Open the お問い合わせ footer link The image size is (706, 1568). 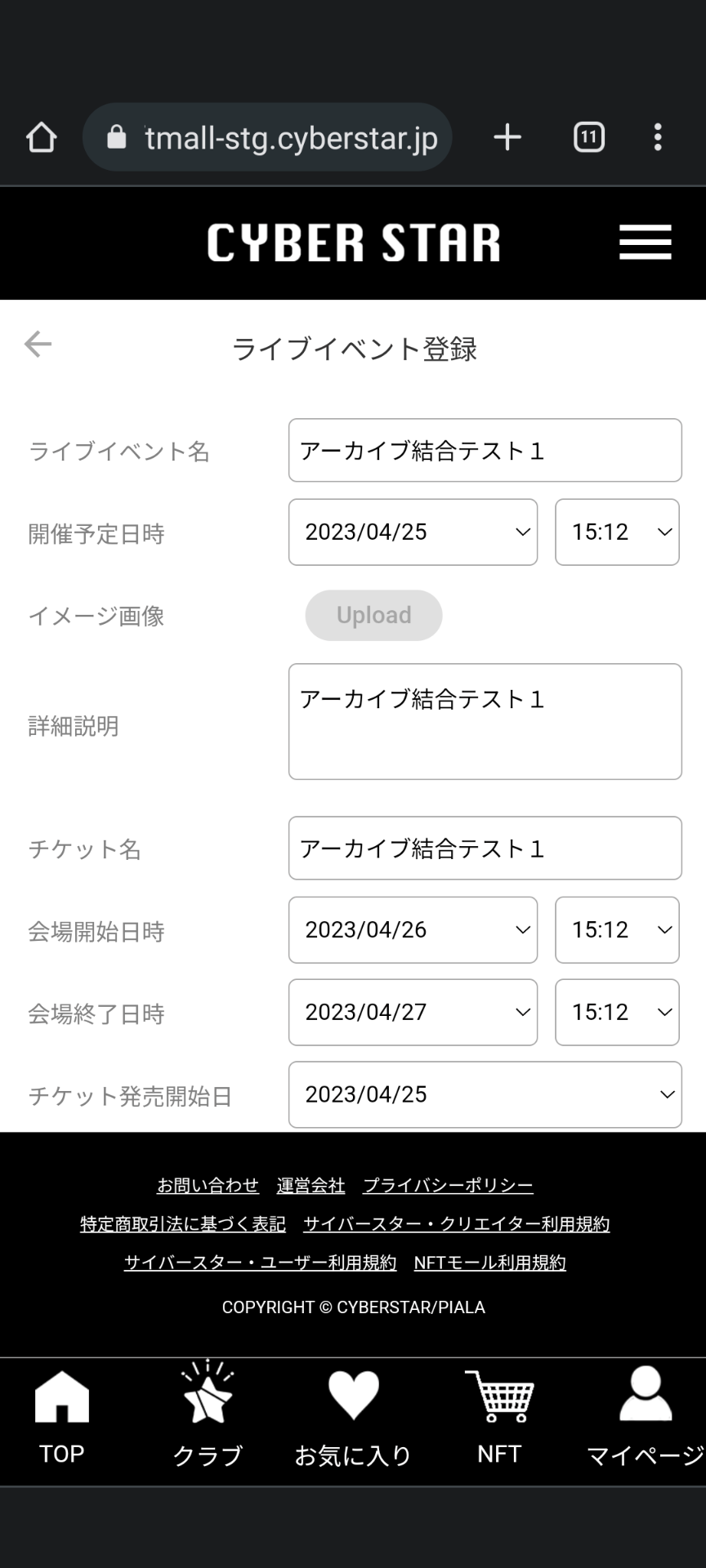pos(208,1185)
